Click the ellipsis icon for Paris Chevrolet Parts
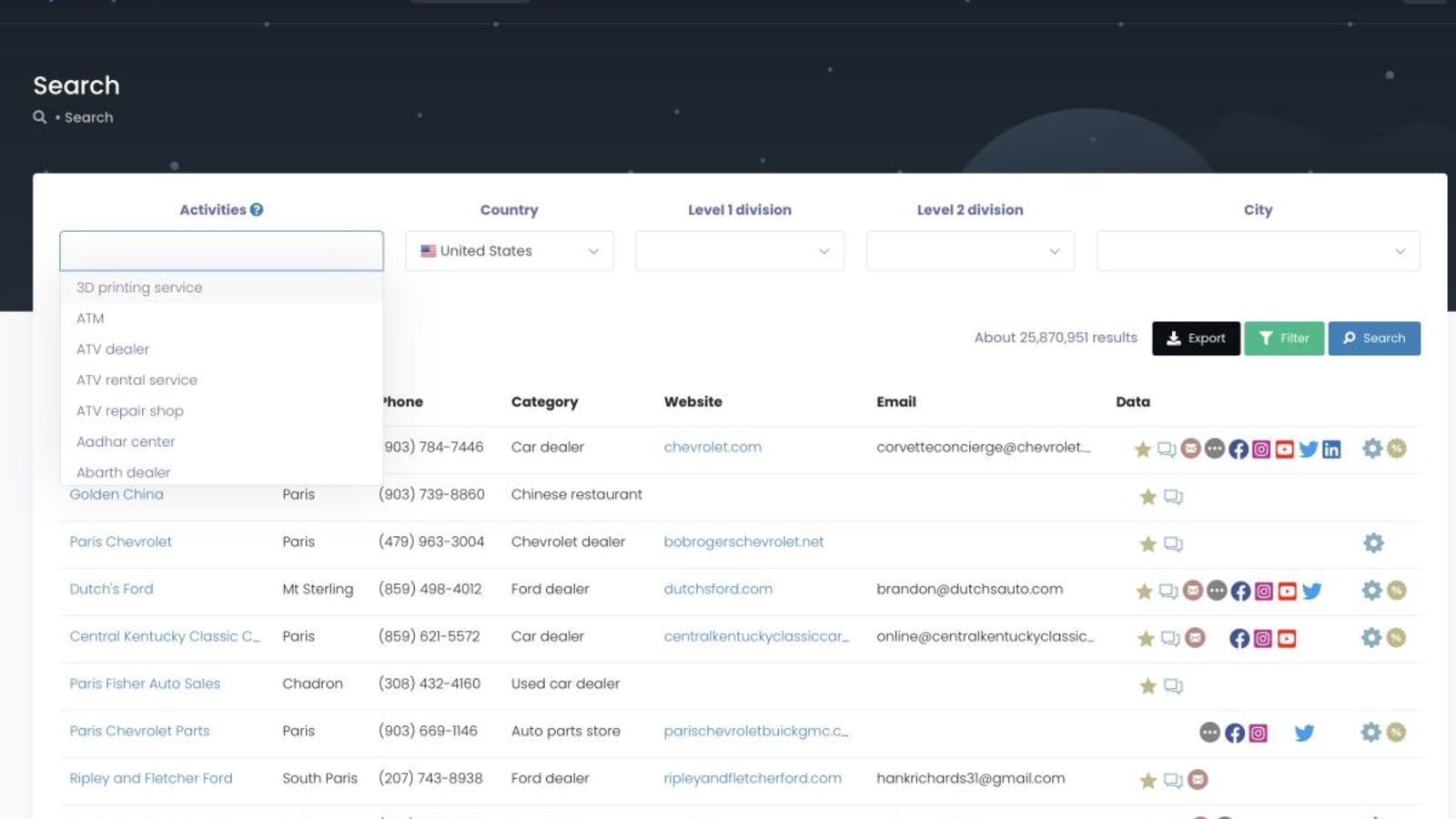The height and width of the screenshot is (819, 1456). pos(1209,733)
